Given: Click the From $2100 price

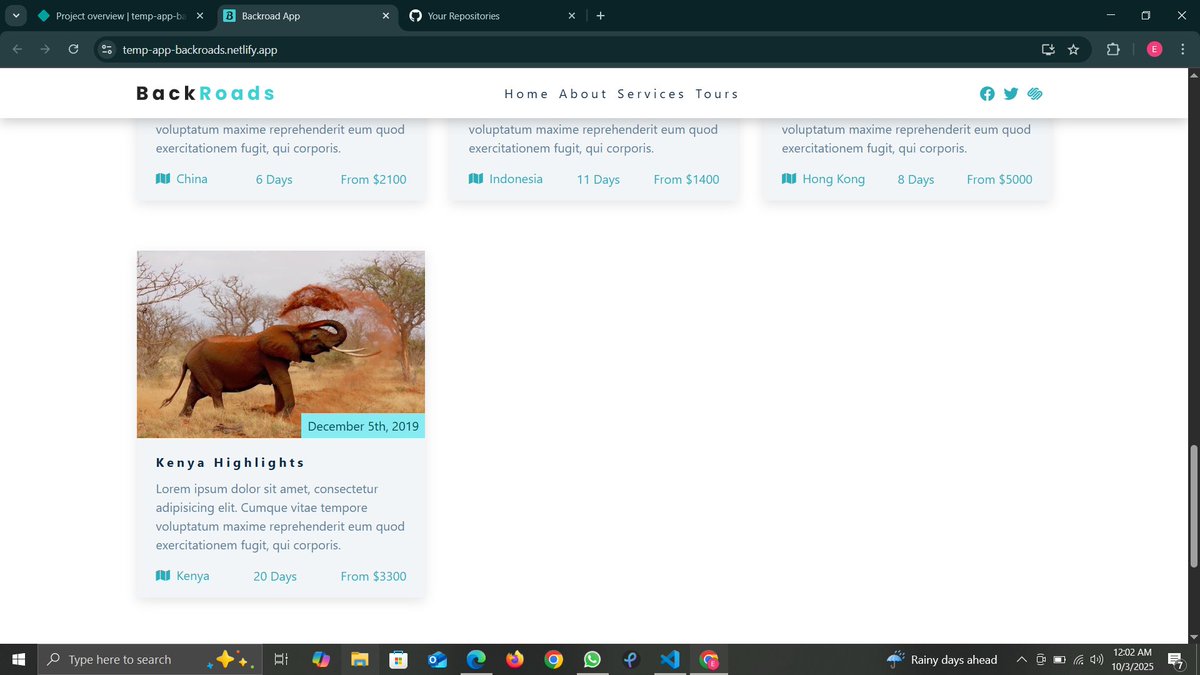Looking at the screenshot, I should [373, 179].
